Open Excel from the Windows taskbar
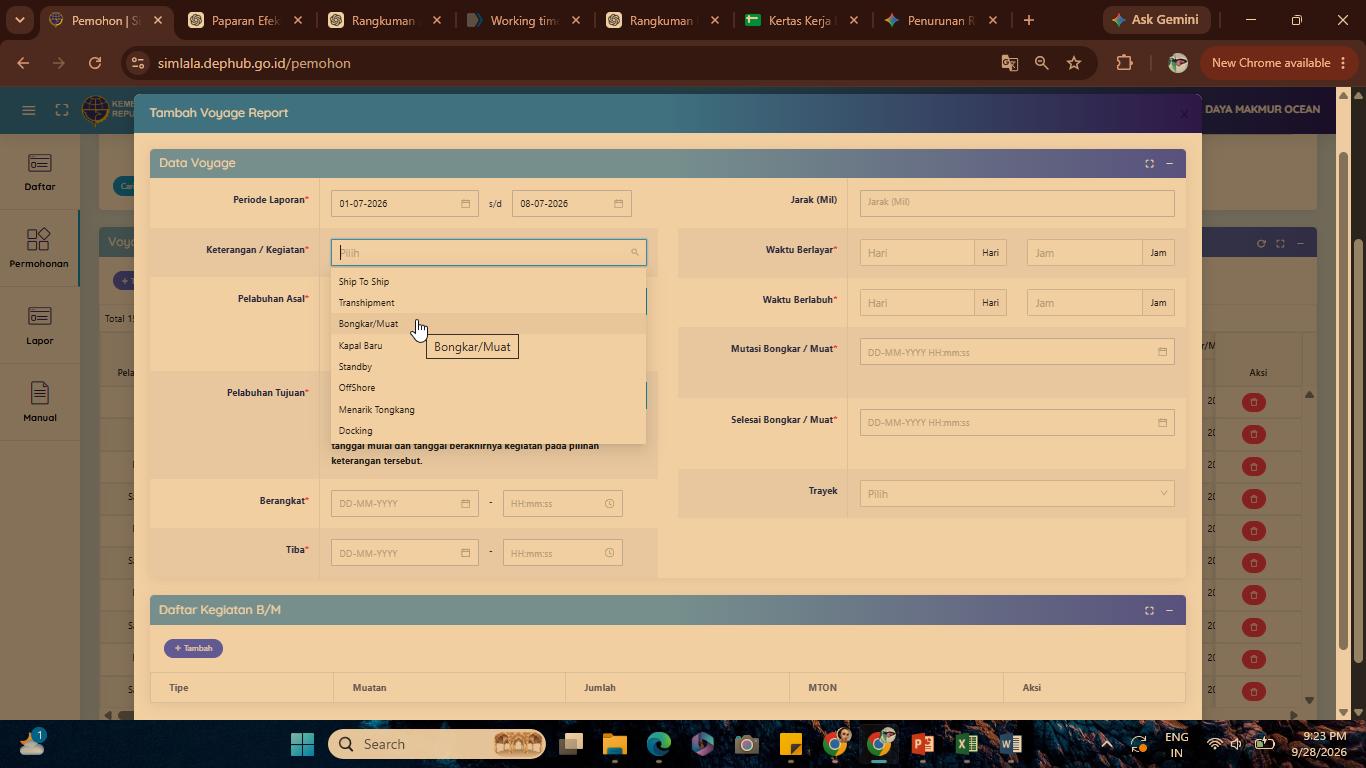The height and width of the screenshot is (768, 1366). (966, 744)
